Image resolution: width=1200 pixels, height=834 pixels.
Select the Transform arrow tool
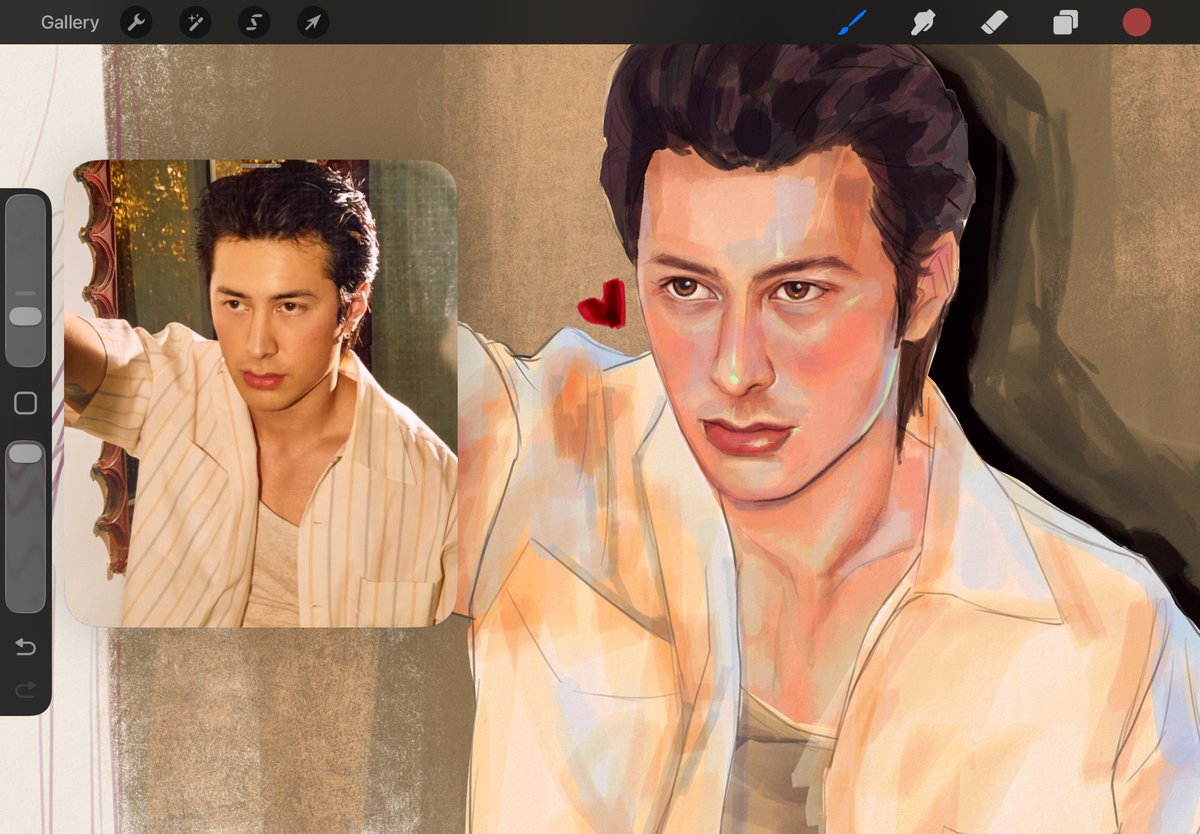pos(313,22)
